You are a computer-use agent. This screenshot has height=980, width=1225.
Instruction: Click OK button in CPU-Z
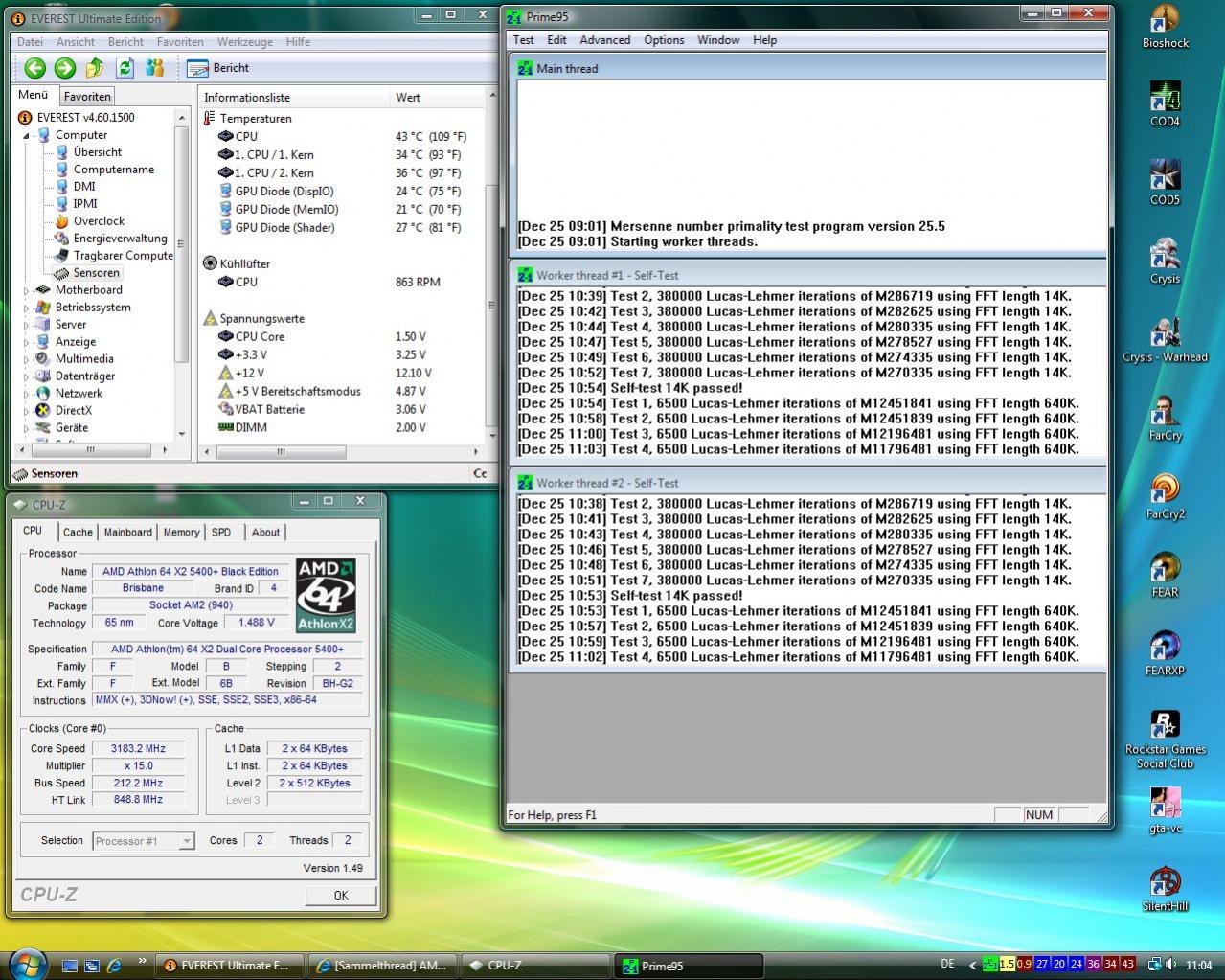[341, 896]
